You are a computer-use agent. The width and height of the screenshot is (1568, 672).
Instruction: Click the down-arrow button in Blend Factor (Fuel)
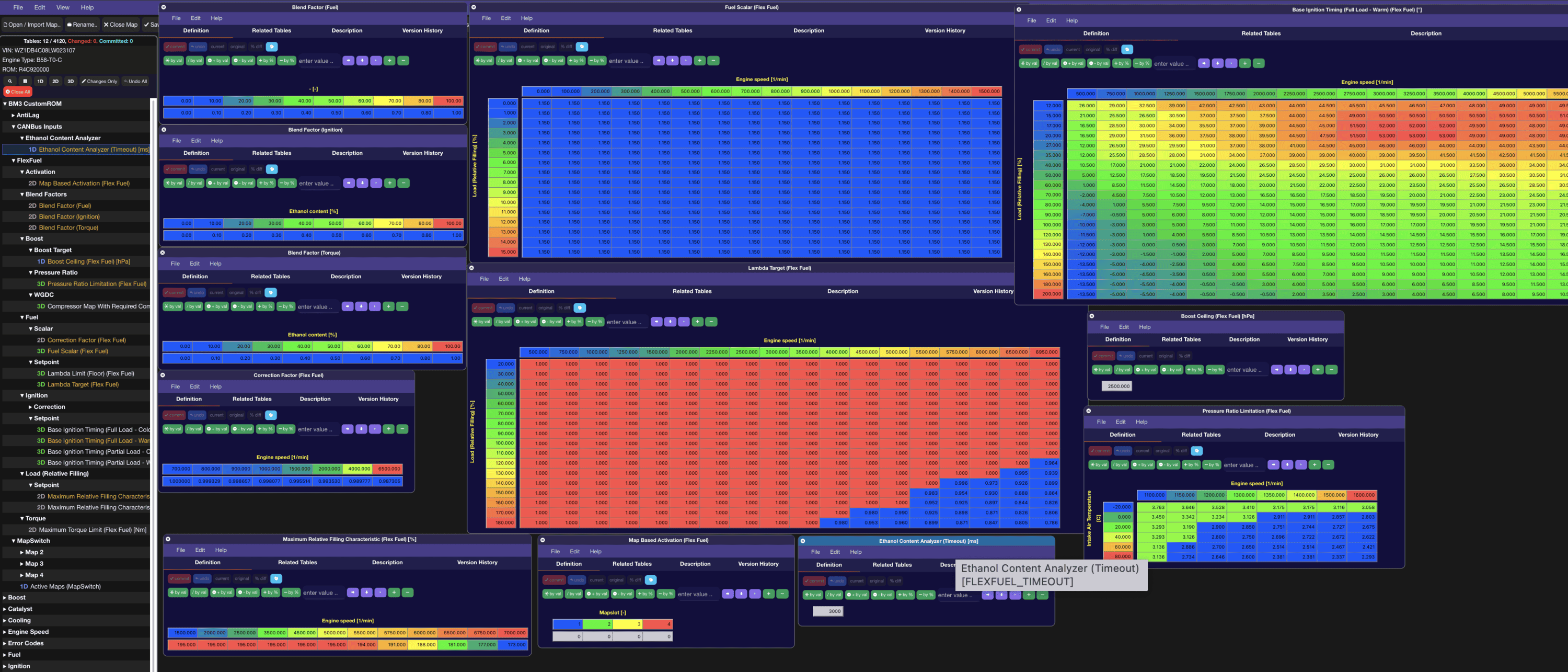362,60
